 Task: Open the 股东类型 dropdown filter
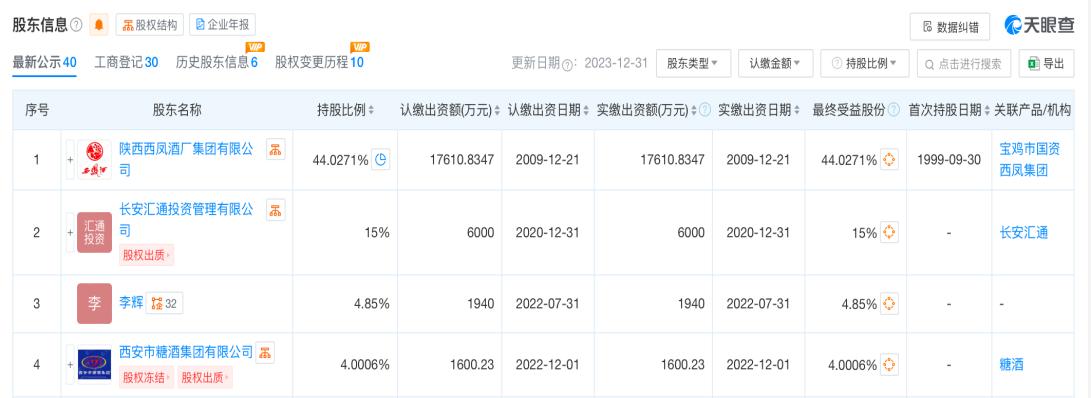click(693, 63)
